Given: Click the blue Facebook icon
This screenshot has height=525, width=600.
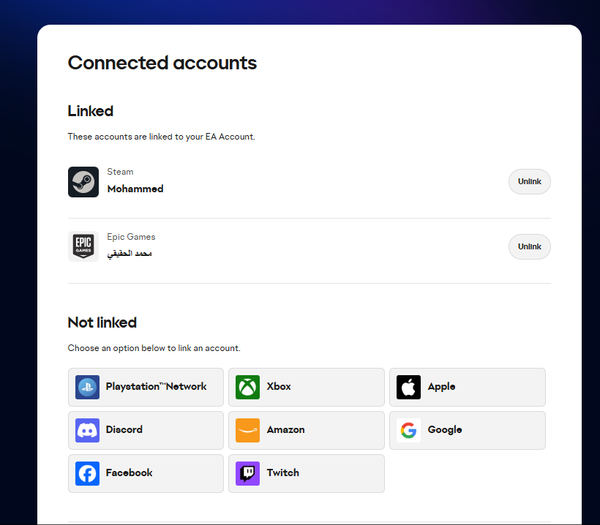Looking at the screenshot, I should click(87, 473).
